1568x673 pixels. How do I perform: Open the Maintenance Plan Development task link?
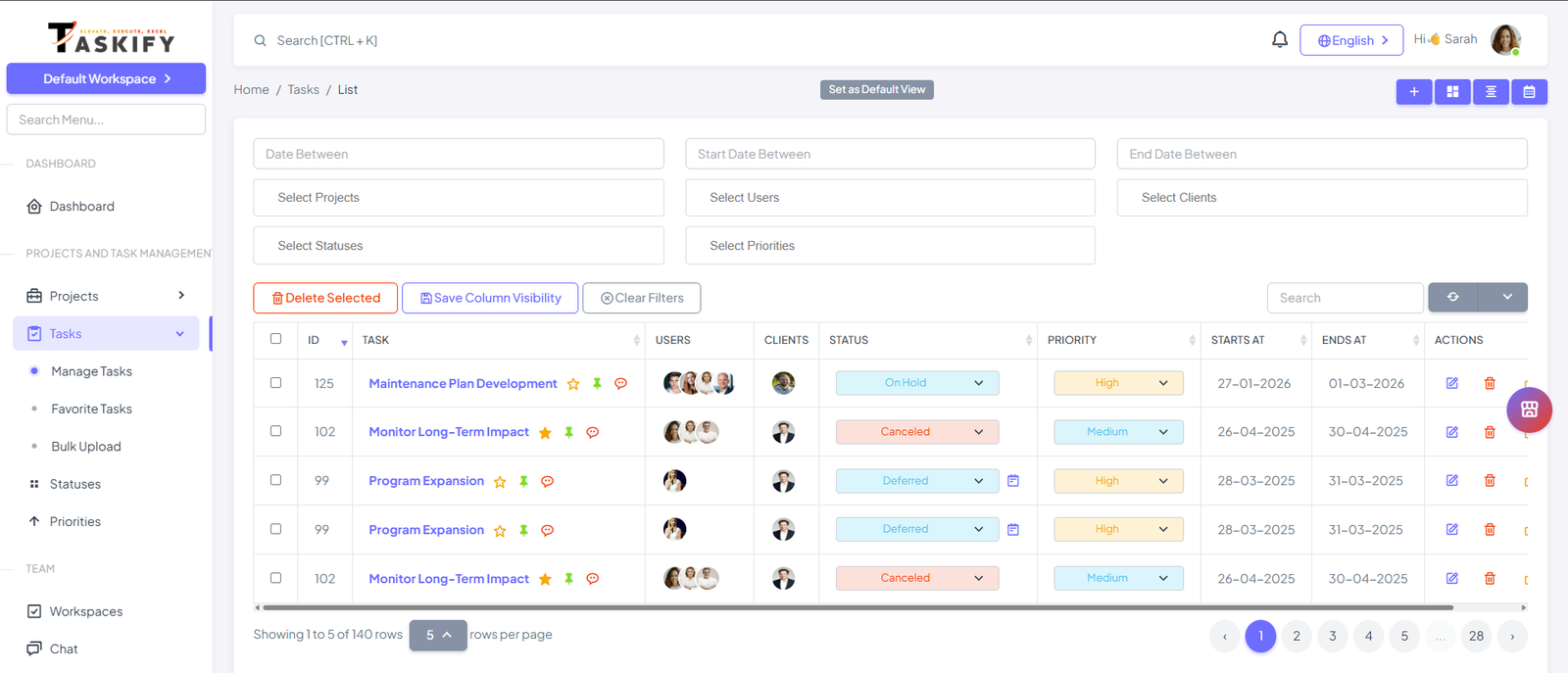point(463,384)
